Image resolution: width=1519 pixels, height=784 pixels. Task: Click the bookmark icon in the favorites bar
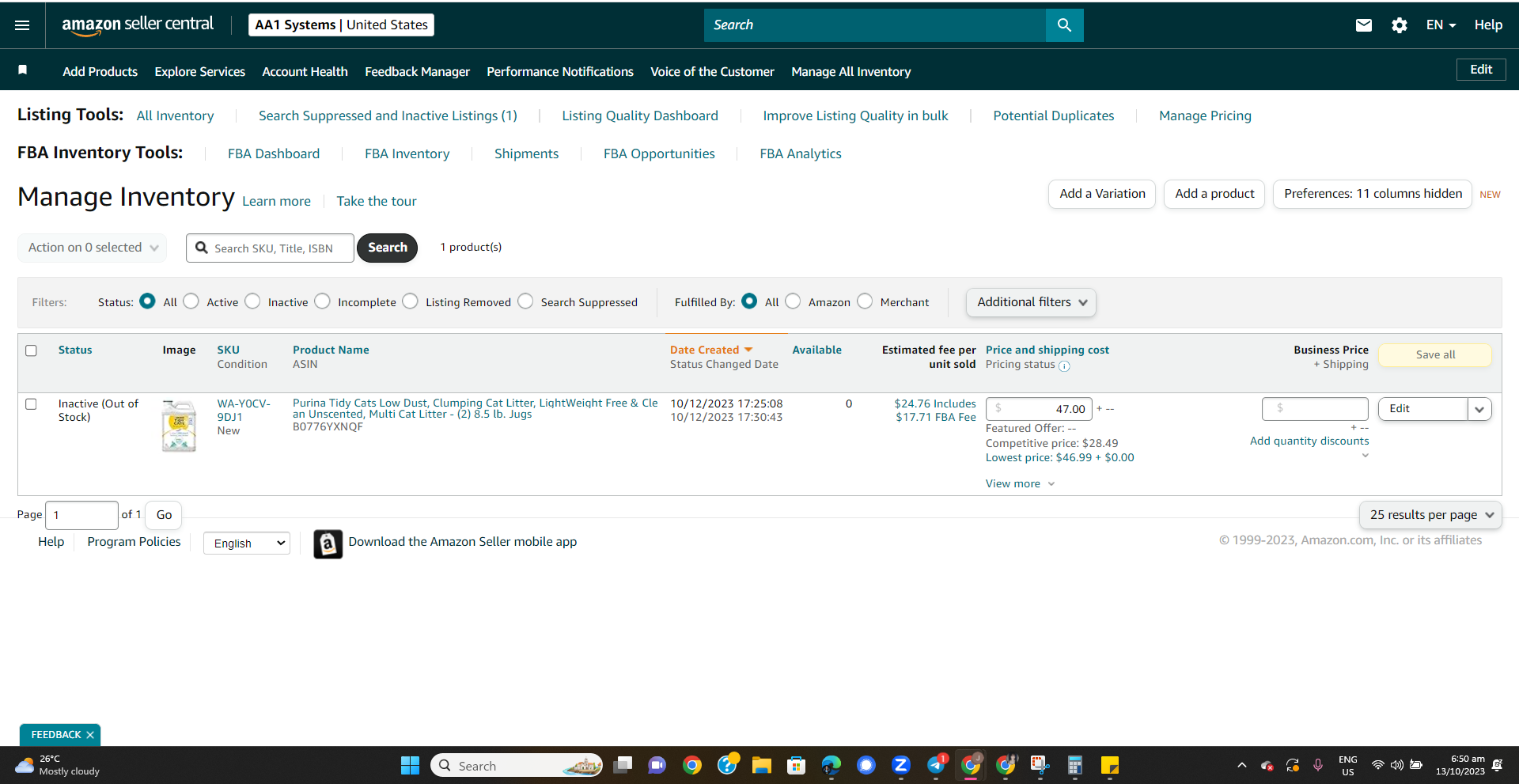[x=23, y=70]
